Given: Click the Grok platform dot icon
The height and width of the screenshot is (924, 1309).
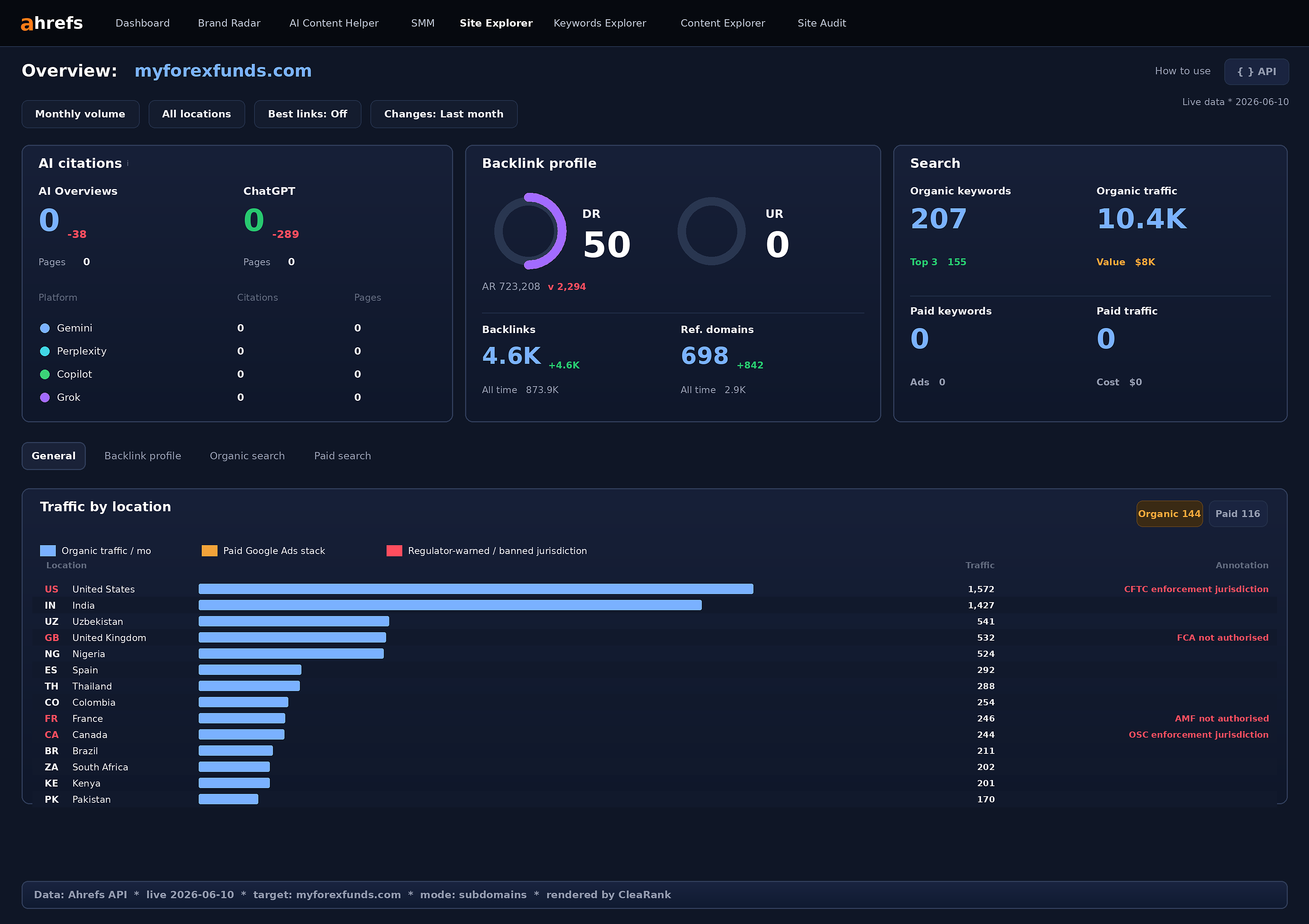Looking at the screenshot, I should coord(45,398).
